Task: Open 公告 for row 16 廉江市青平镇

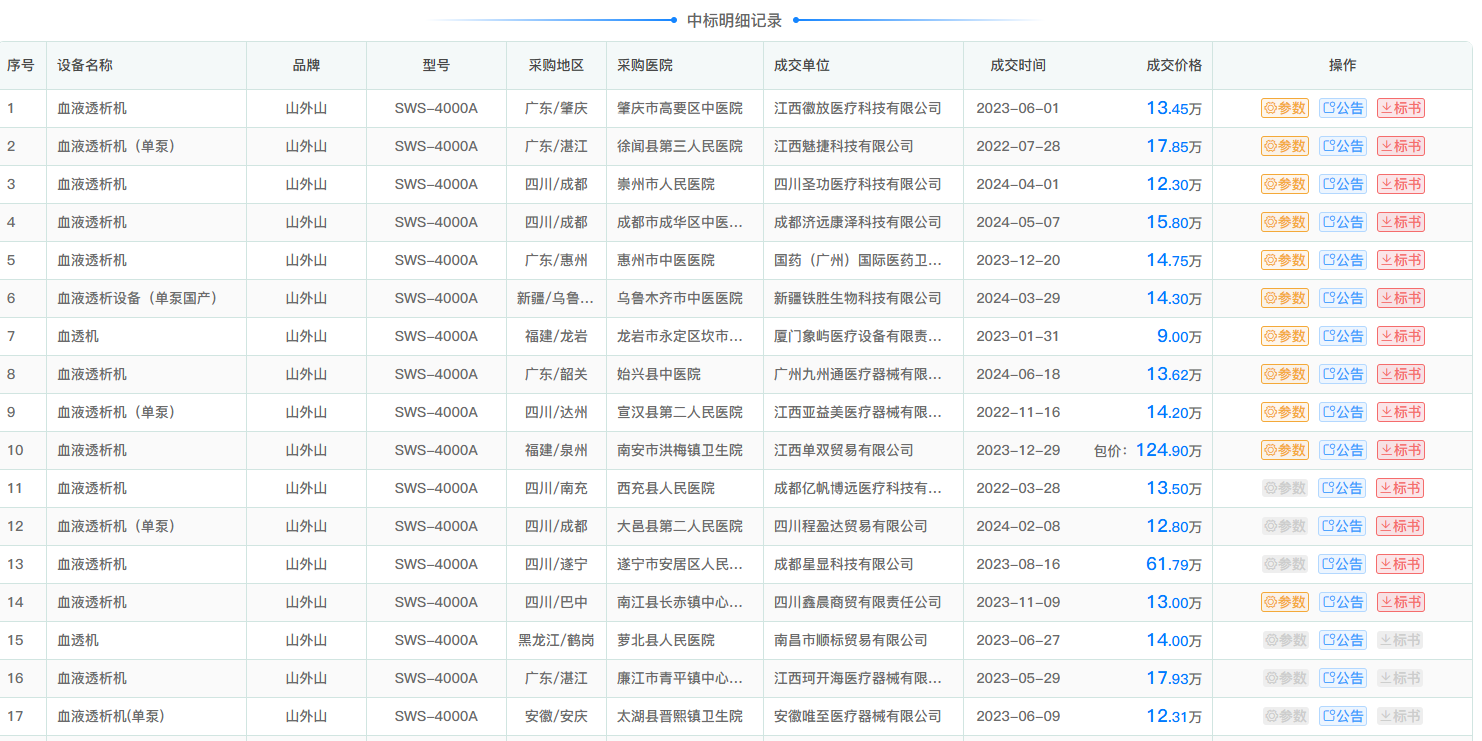Action: 1343,678
